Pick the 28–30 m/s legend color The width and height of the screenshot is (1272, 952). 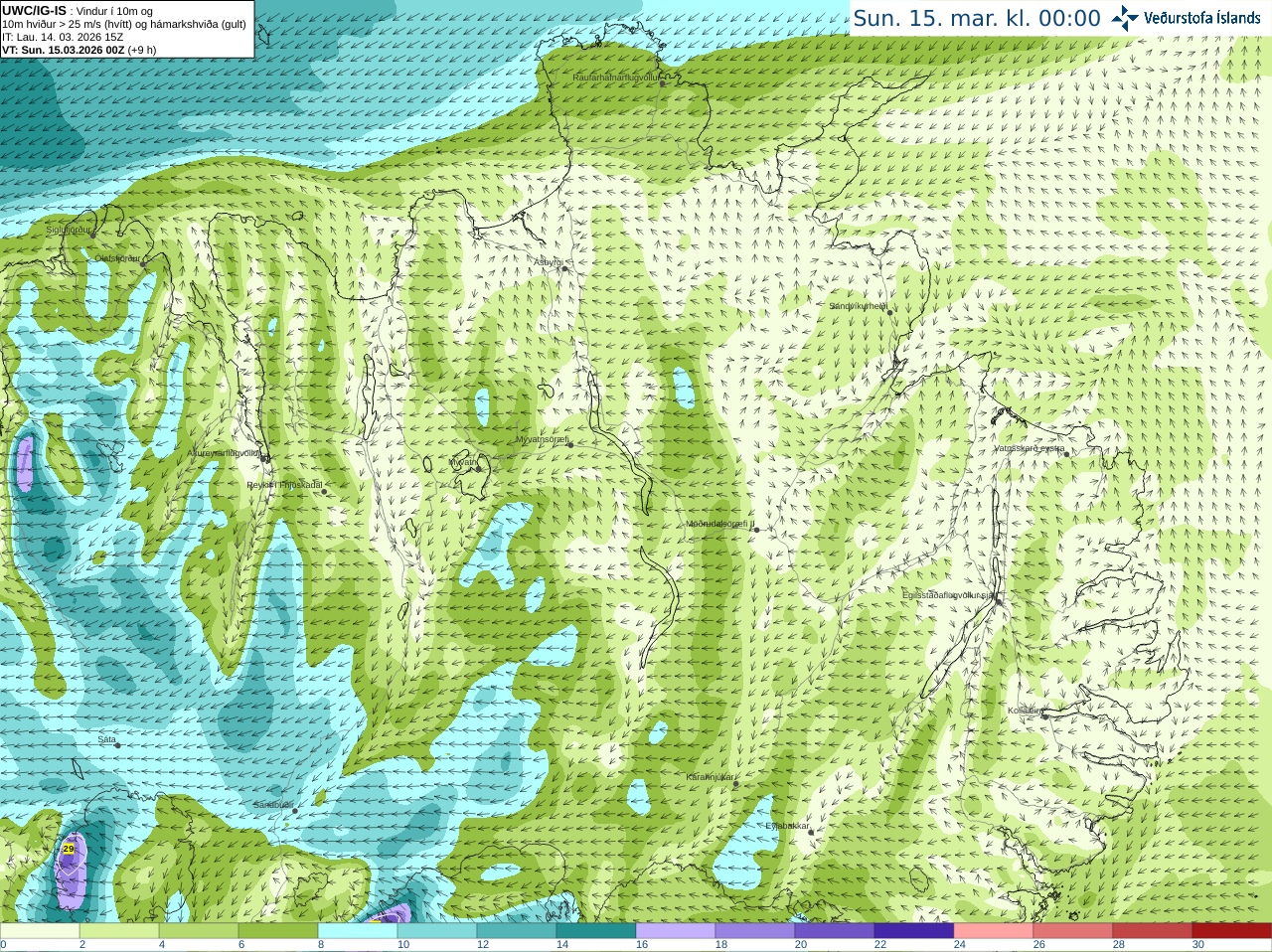pos(1153,931)
